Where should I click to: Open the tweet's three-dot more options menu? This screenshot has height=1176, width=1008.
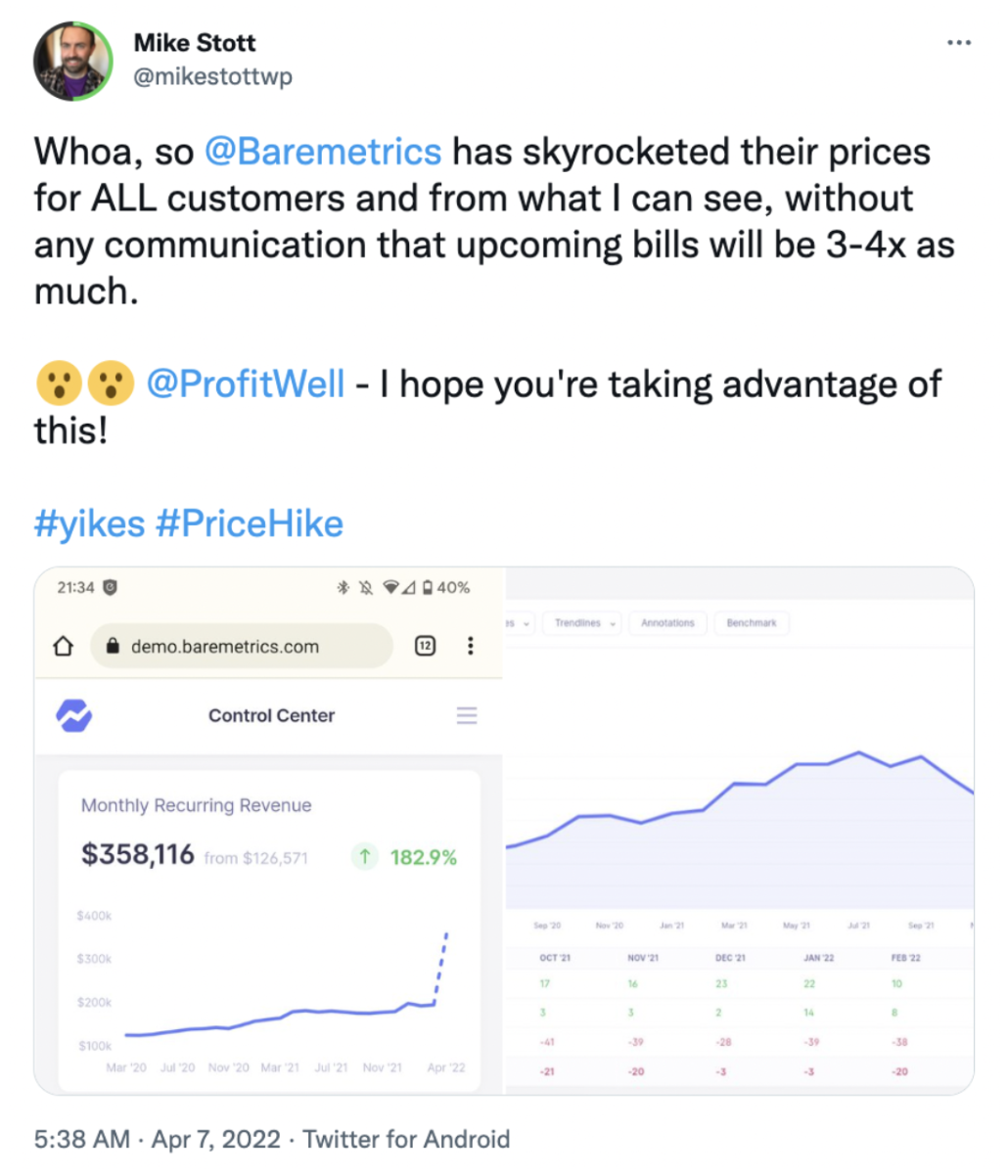[959, 43]
